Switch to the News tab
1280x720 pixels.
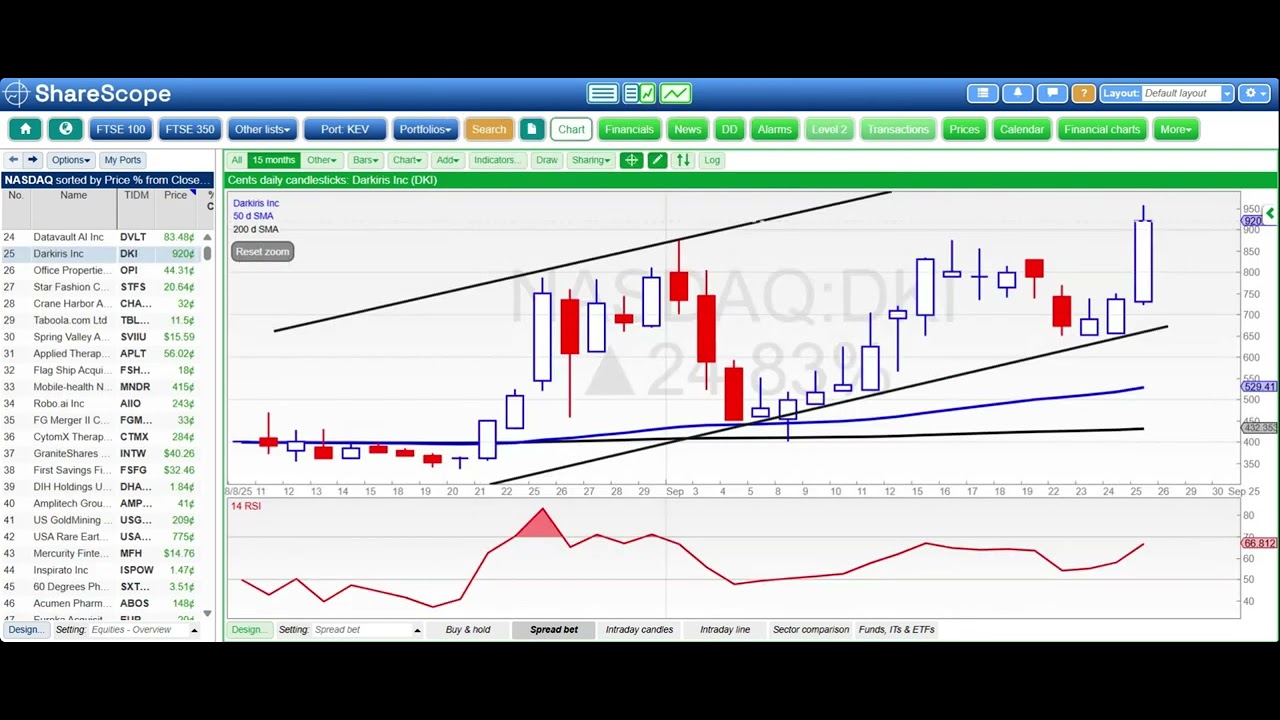pos(688,129)
